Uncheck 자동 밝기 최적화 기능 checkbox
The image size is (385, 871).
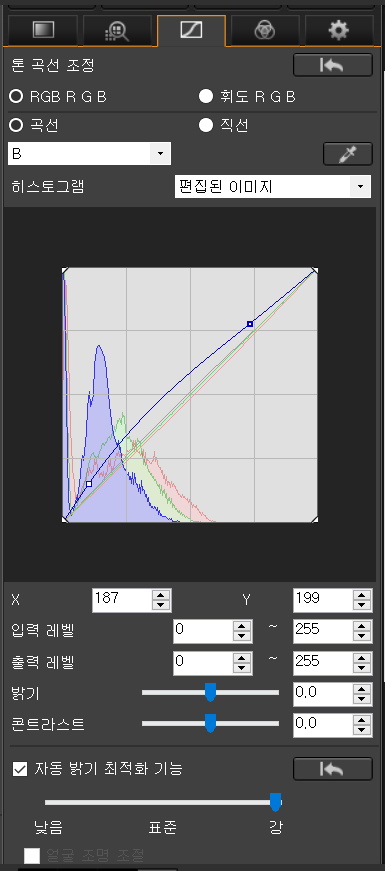pos(20,769)
